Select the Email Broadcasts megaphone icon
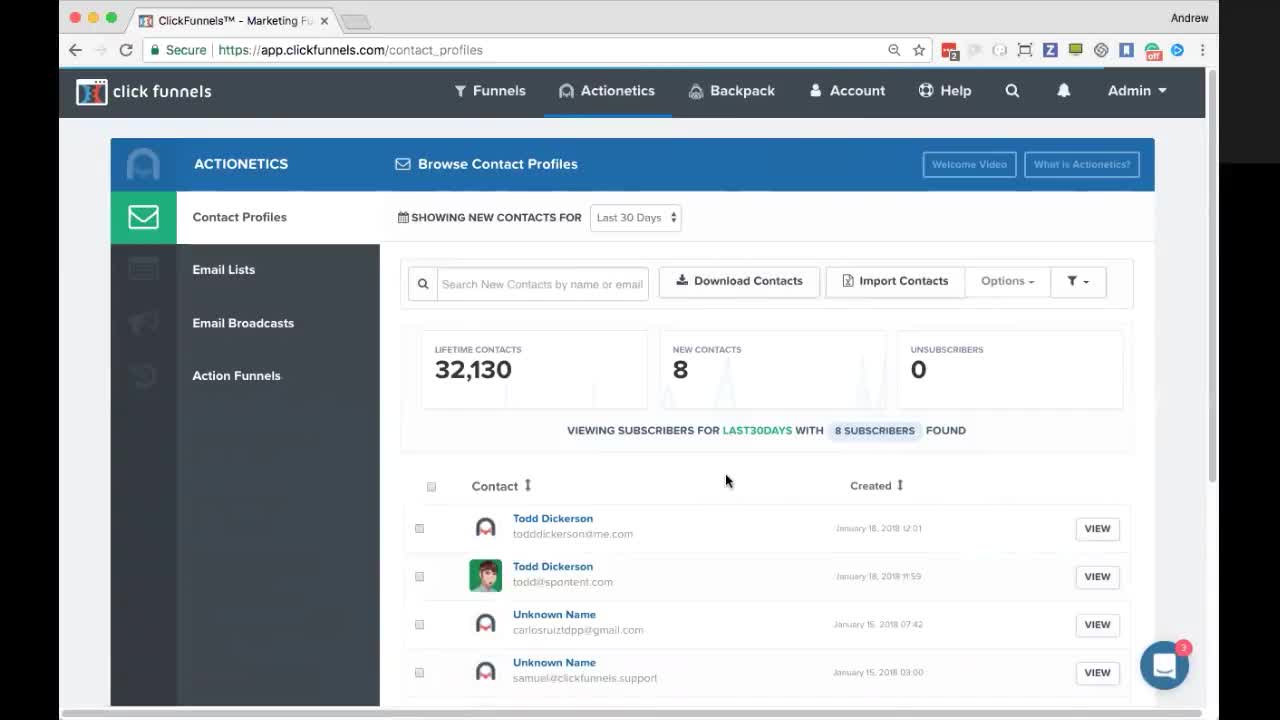The height and width of the screenshot is (720, 1280). pyautogui.click(x=143, y=322)
